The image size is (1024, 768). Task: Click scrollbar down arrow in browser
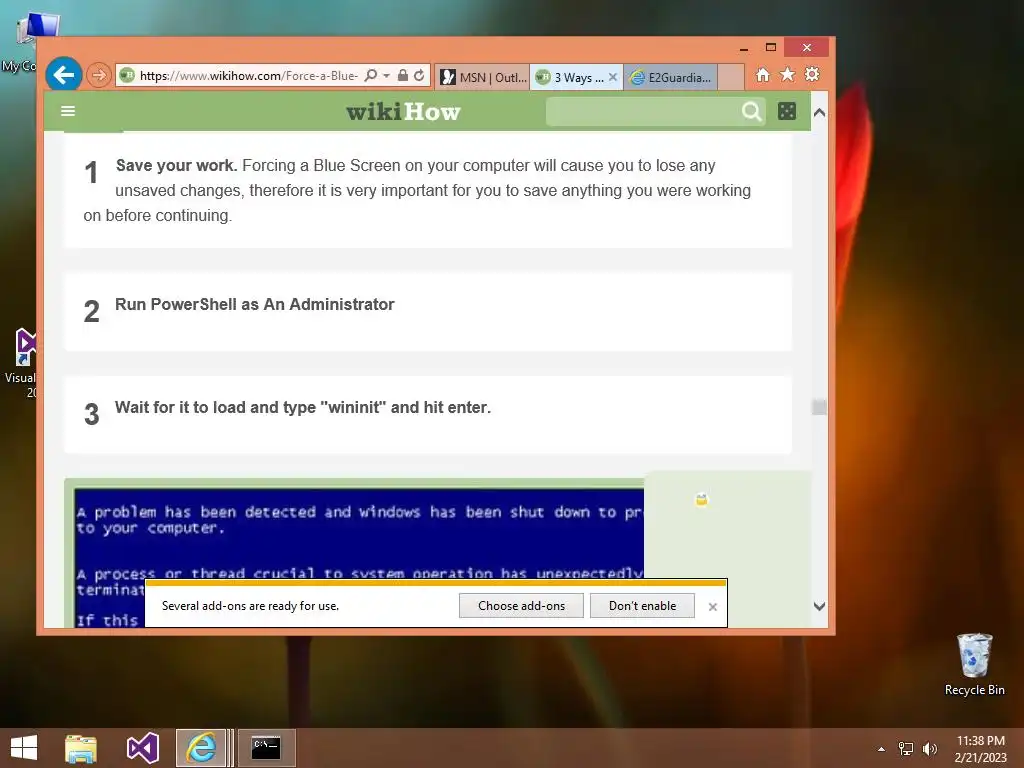click(x=820, y=606)
